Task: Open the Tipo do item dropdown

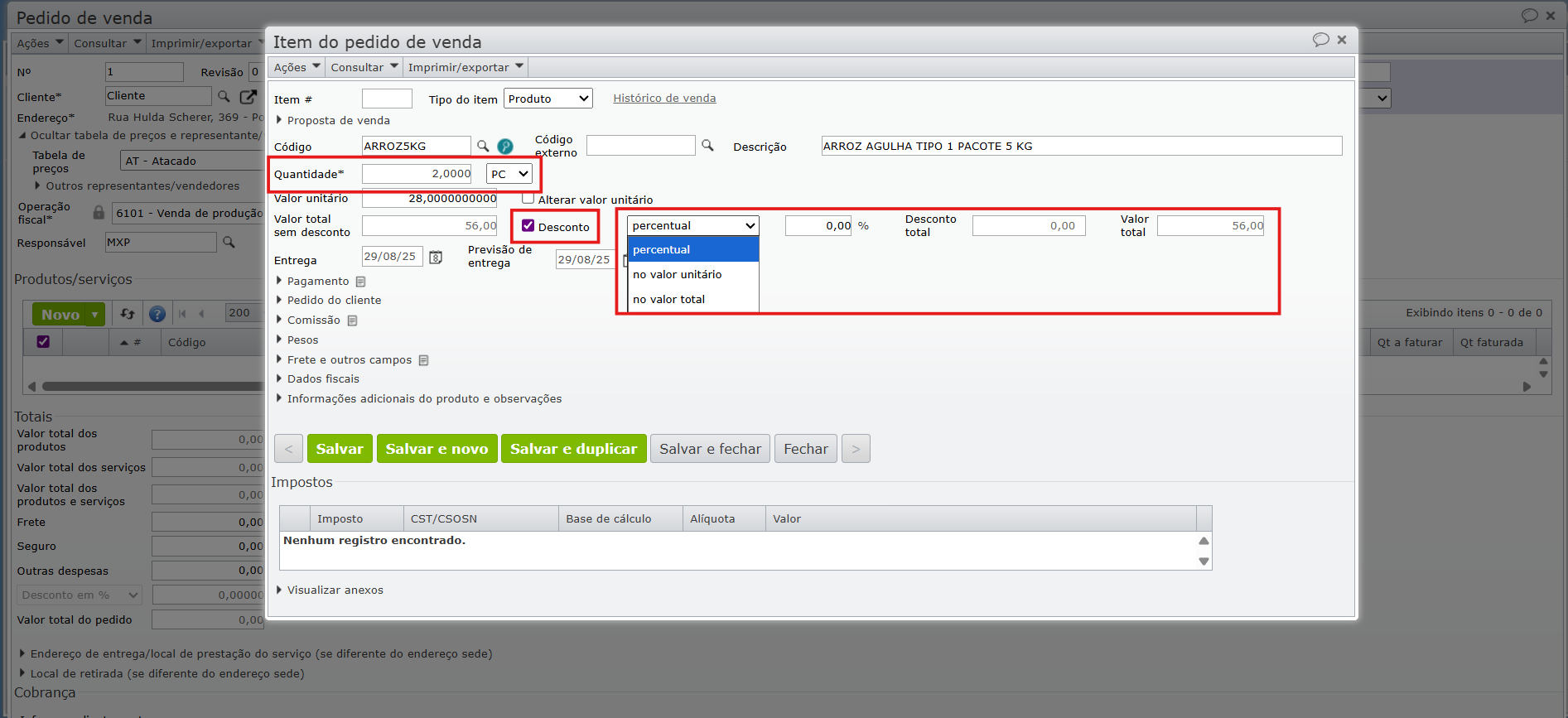Action: (548, 99)
